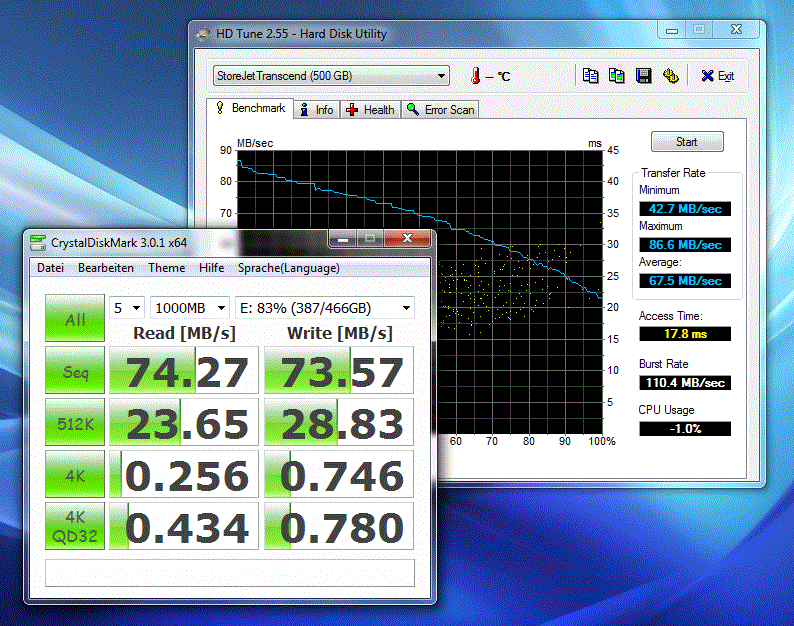Screen dimensions: 794x626
Task: Click the Start benchmark button in HD Tune
Action: [687, 142]
